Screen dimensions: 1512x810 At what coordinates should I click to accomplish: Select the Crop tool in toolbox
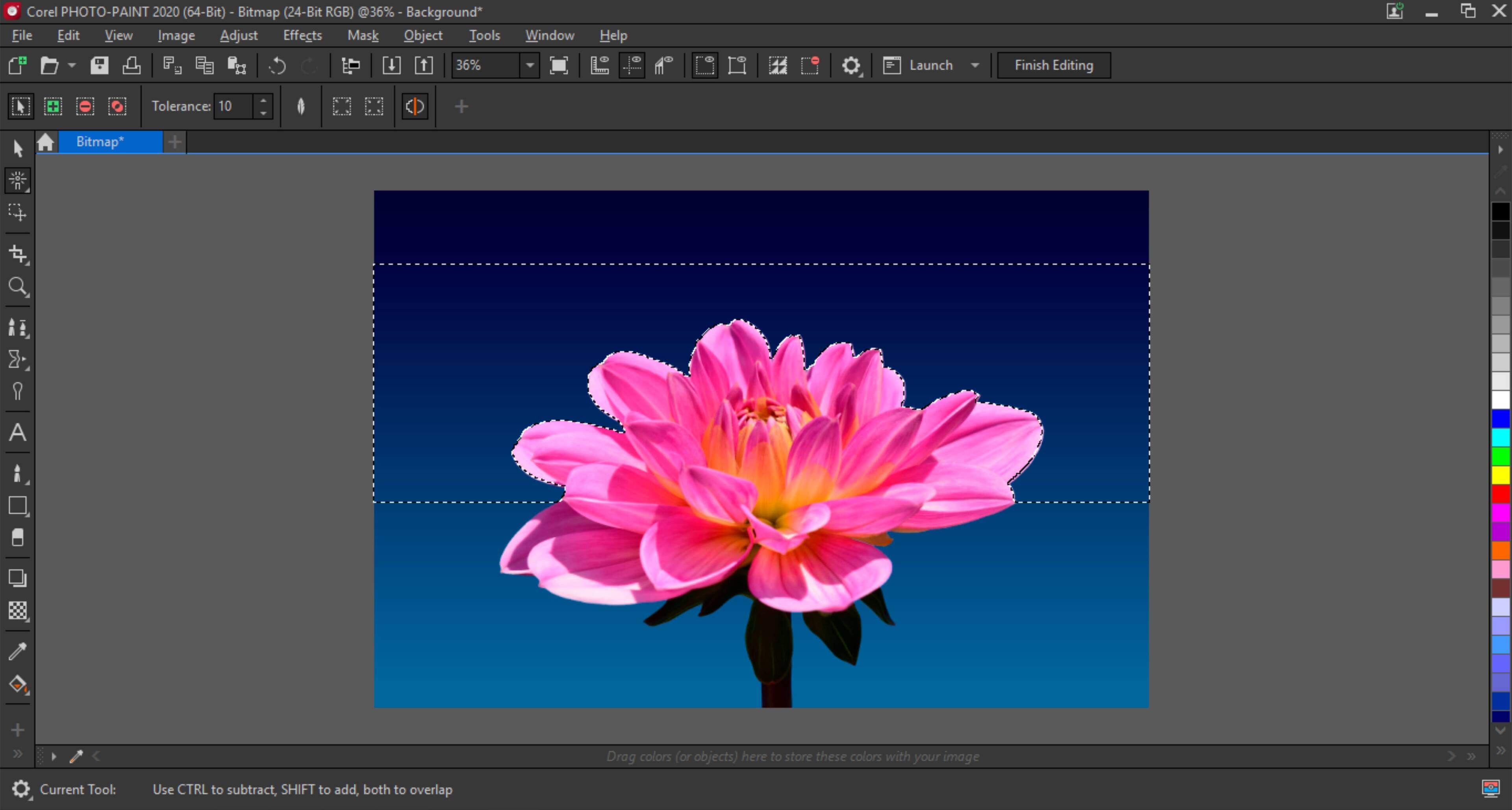tap(18, 255)
